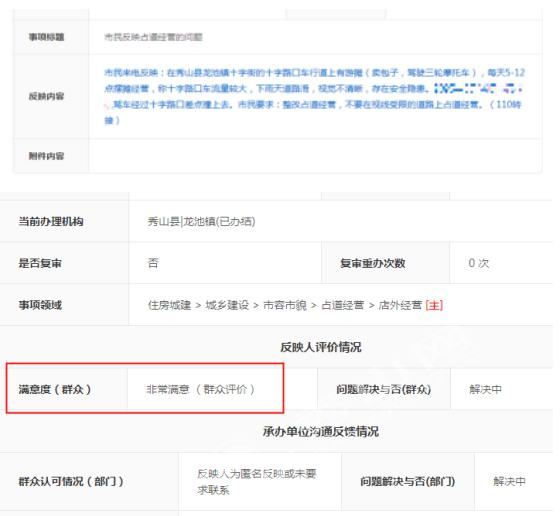Click 市容市貌 in the breadcrumb path
The width and height of the screenshot is (560, 516).
[x=285, y=305]
